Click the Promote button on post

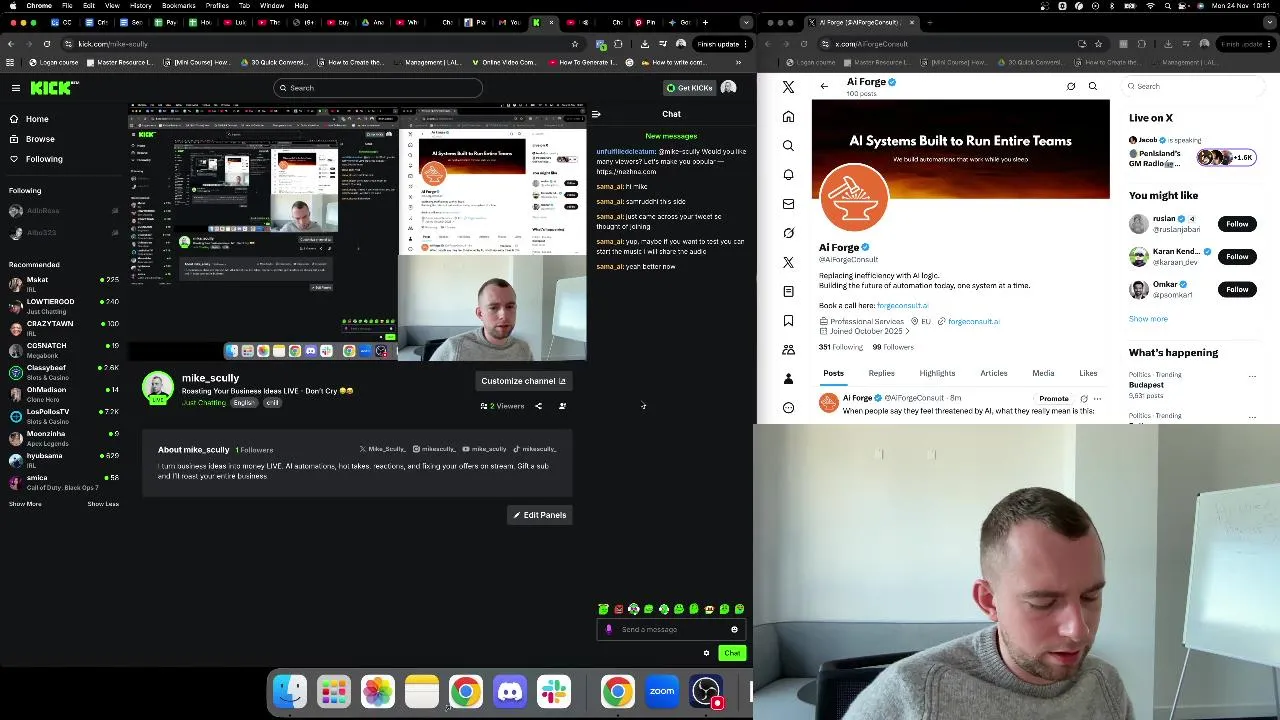coord(1053,399)
